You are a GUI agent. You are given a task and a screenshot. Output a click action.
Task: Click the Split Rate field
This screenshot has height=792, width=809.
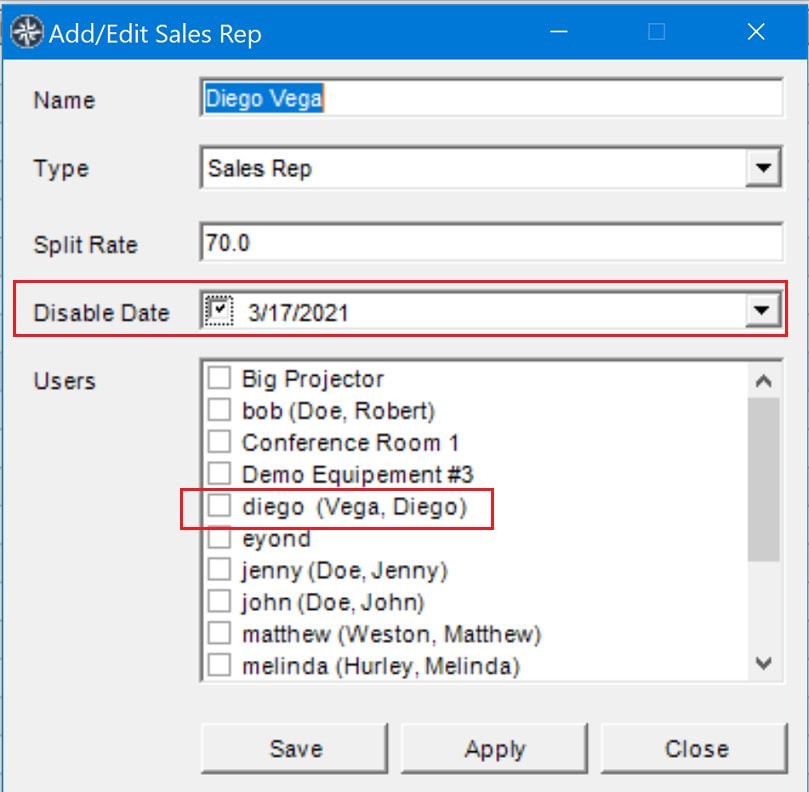tap(492, 243)
